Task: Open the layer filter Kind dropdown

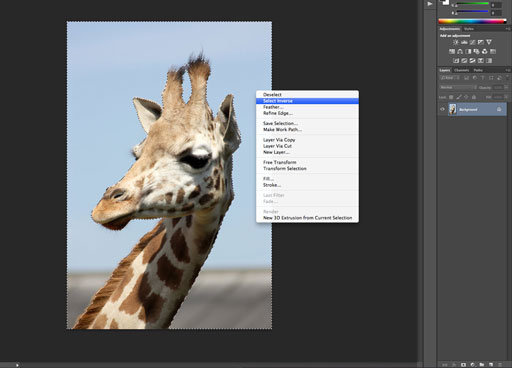Action: tap(449, 78)
